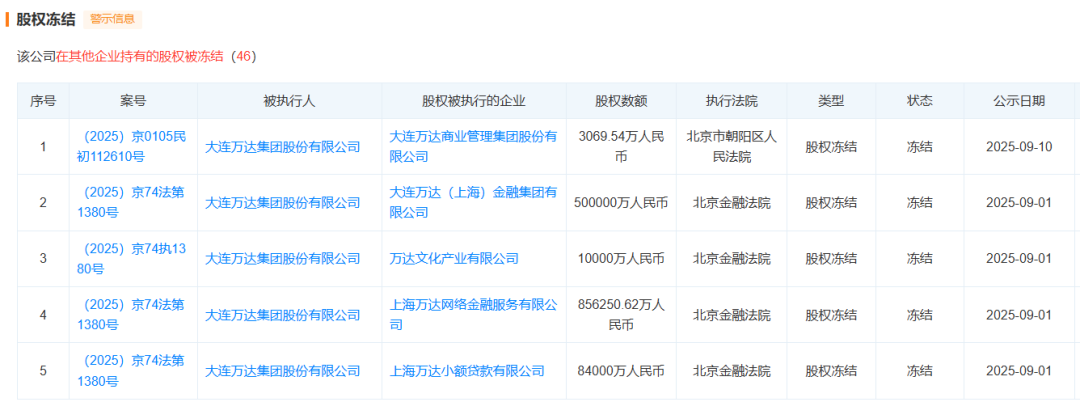Click 冻结 status cell in row 3

(920, 259)
